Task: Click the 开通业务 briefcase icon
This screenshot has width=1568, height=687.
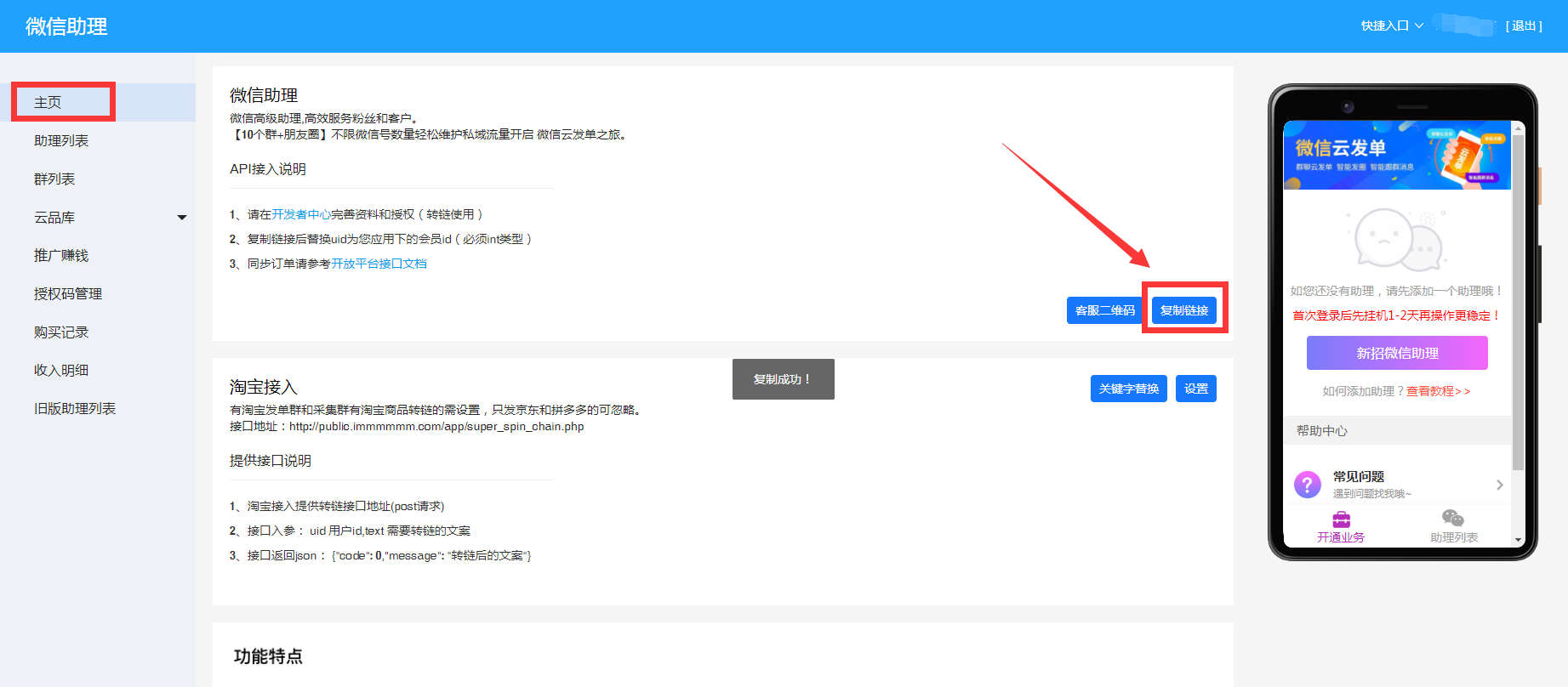Action: tap(1341, 519)
